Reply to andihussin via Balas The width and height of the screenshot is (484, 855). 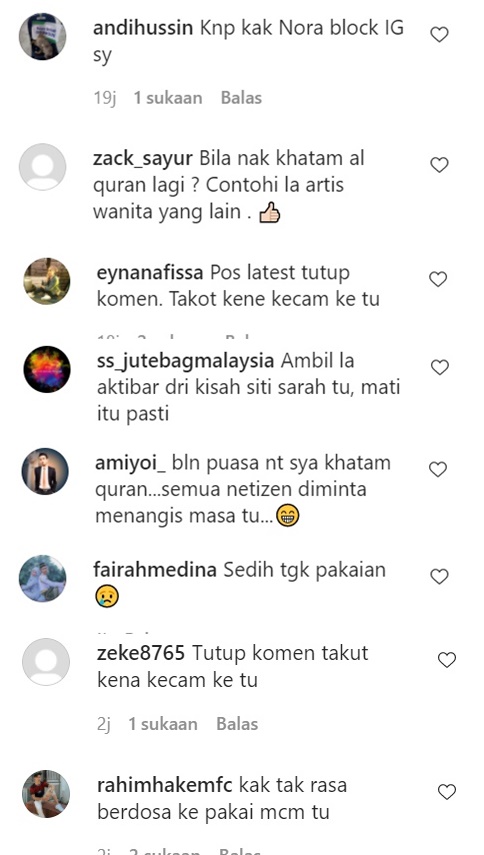click(241, 98)
